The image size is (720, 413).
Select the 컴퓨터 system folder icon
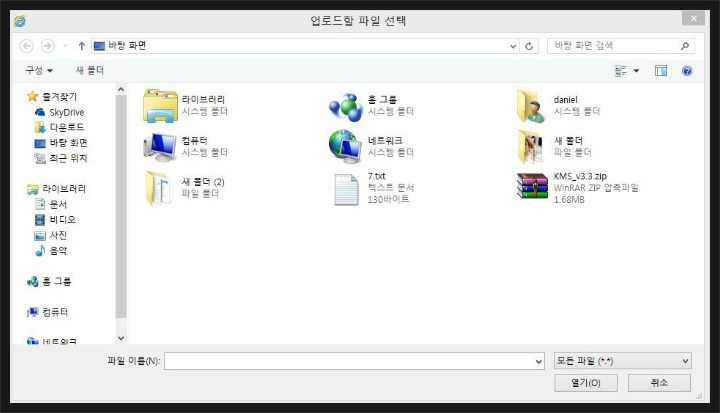(160, 147)
